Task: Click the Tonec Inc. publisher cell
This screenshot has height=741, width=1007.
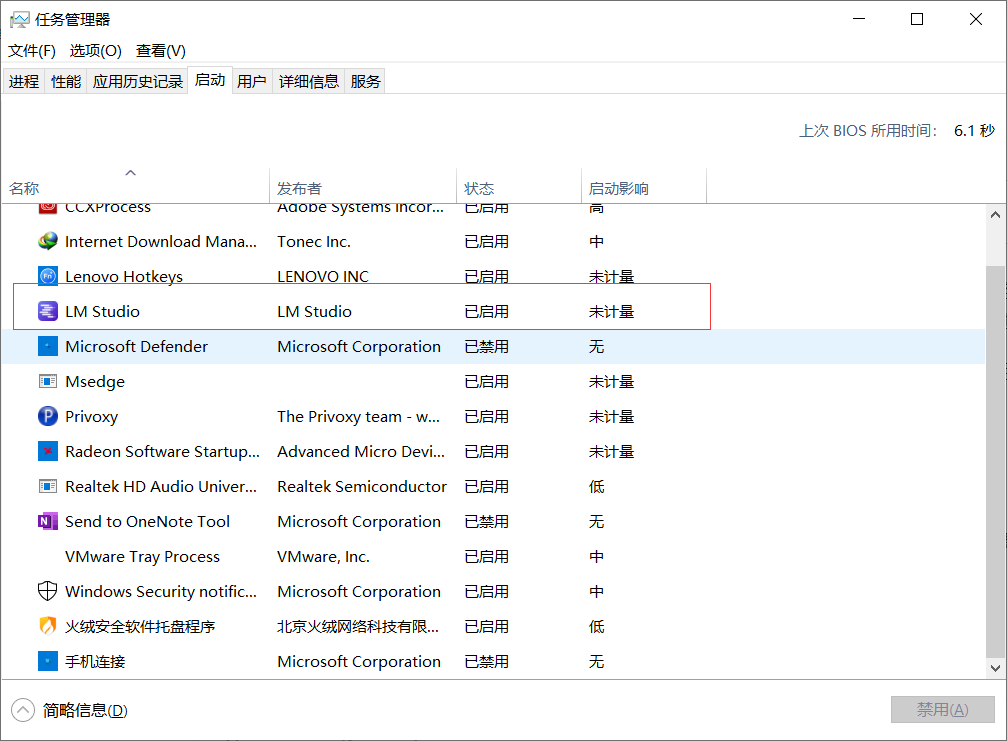Action: point(314,241)
